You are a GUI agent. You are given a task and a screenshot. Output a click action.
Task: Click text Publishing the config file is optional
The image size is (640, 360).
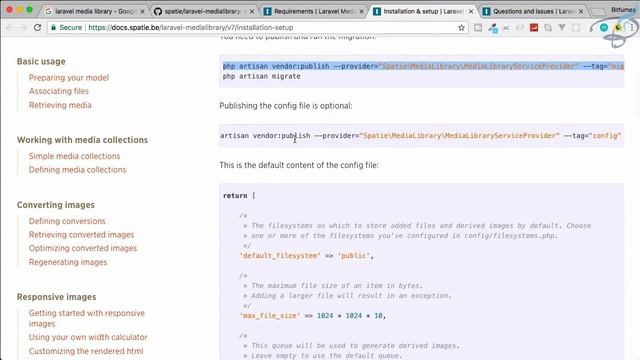286,106
